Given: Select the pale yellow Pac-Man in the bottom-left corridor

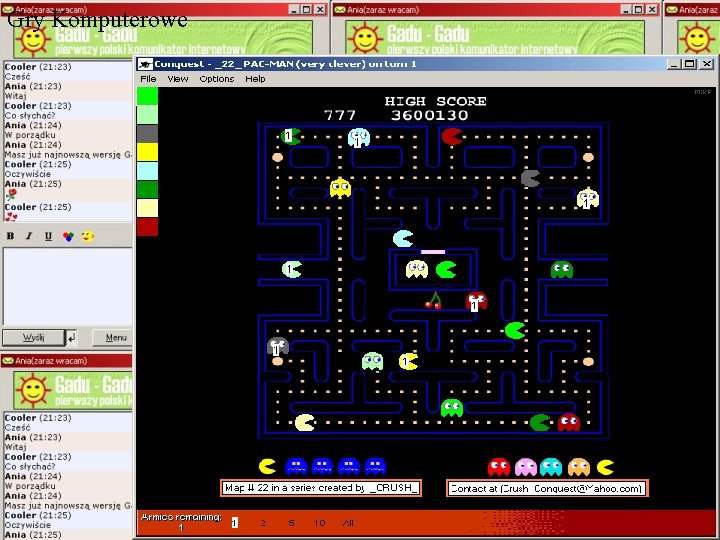Looking at the screenshot, I should click(304, 422).
